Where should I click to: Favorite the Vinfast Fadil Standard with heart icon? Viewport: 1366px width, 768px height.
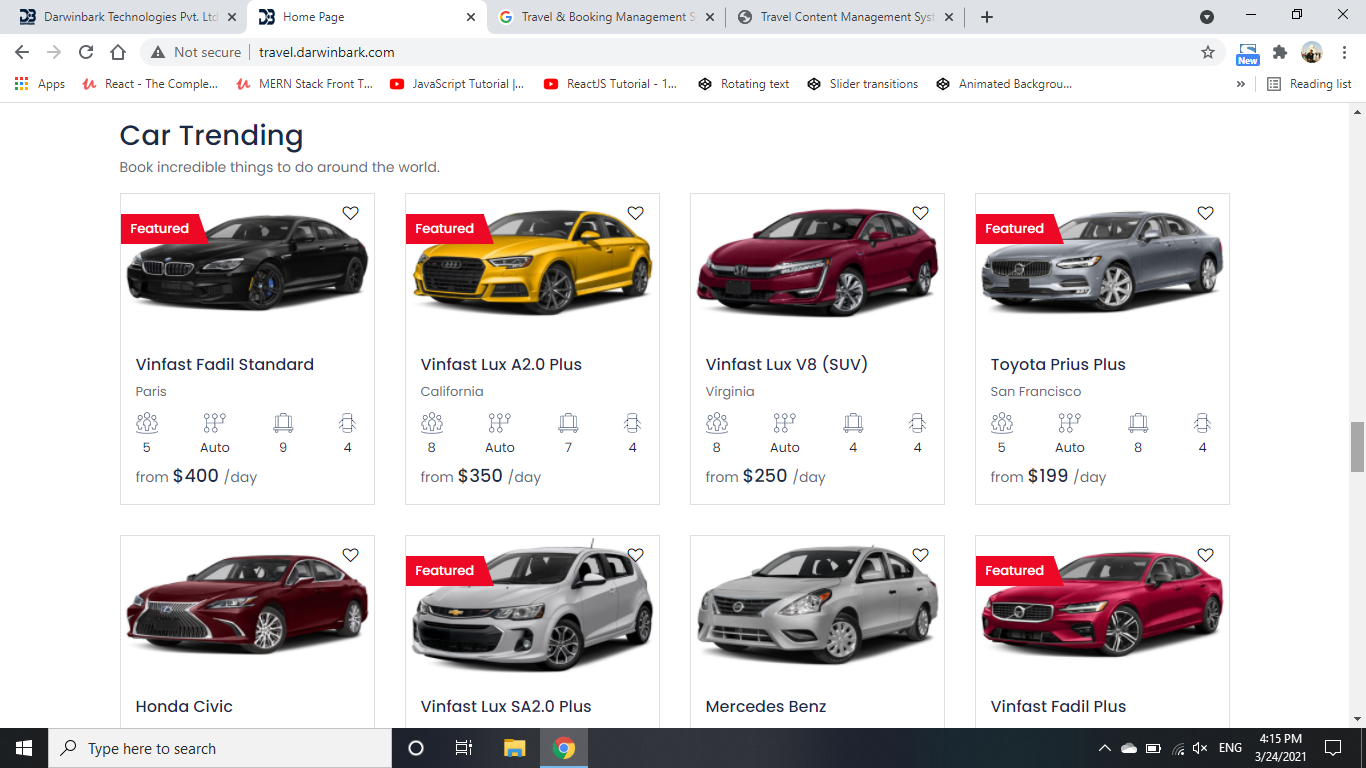click(x=350, y=213)
